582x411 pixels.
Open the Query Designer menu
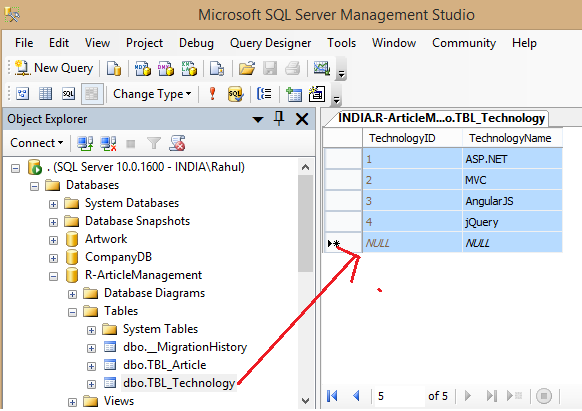(x=270, y=43)
